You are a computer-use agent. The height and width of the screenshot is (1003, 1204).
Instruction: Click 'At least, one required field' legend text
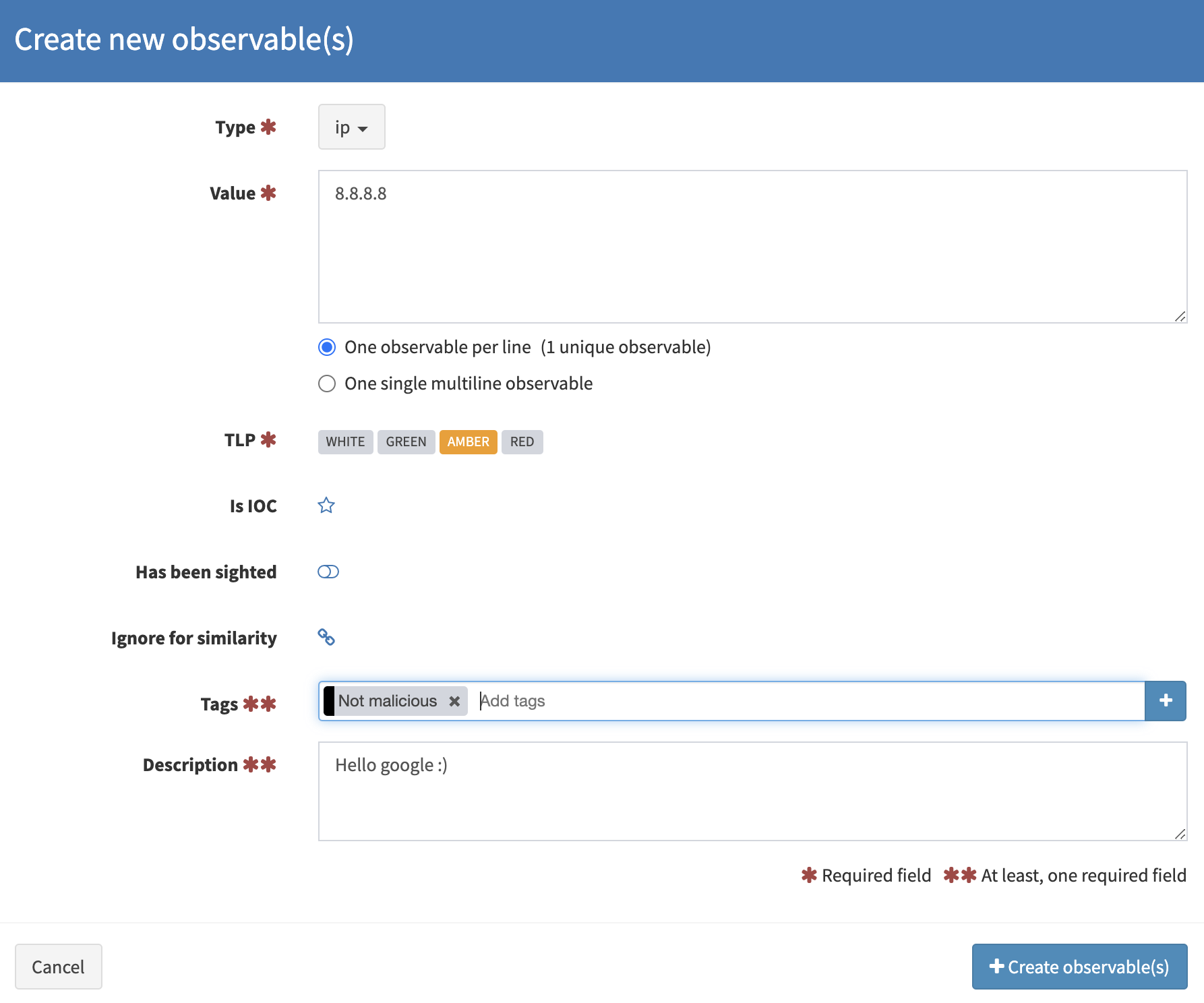coord(1083,875)
